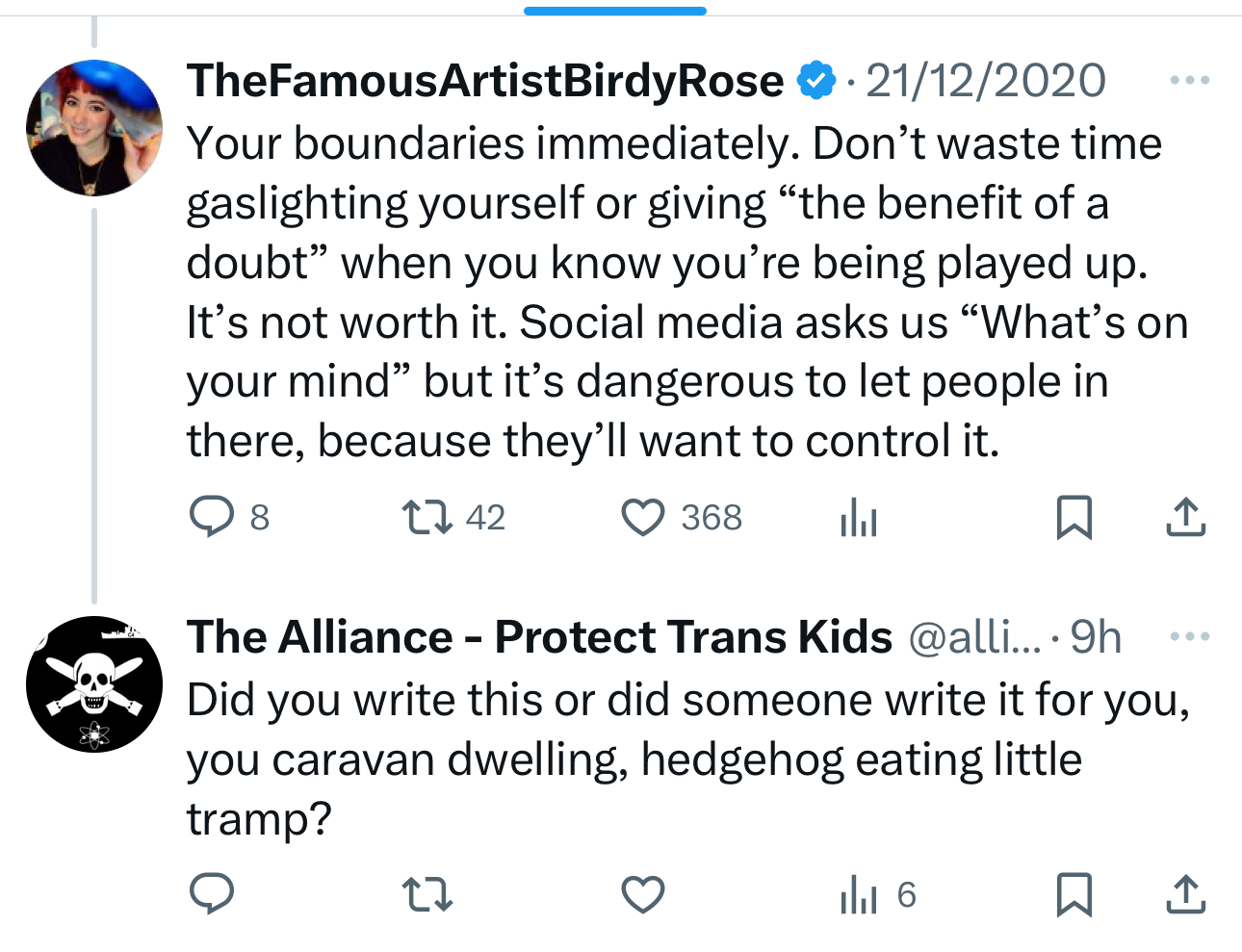Like The Alliance's reply tweet
This screenshot has width=1242, height=952.
pyautogui.click(x=643, y=894)
